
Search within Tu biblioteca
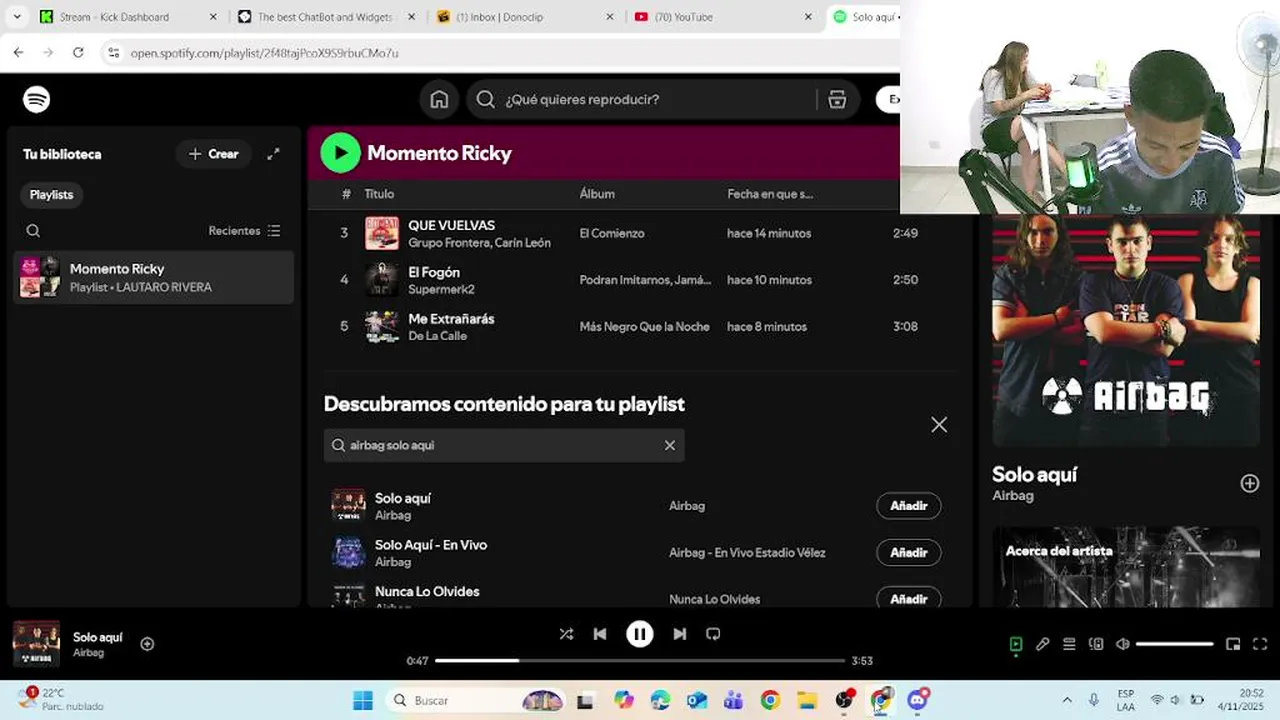(x=33, y=231)
